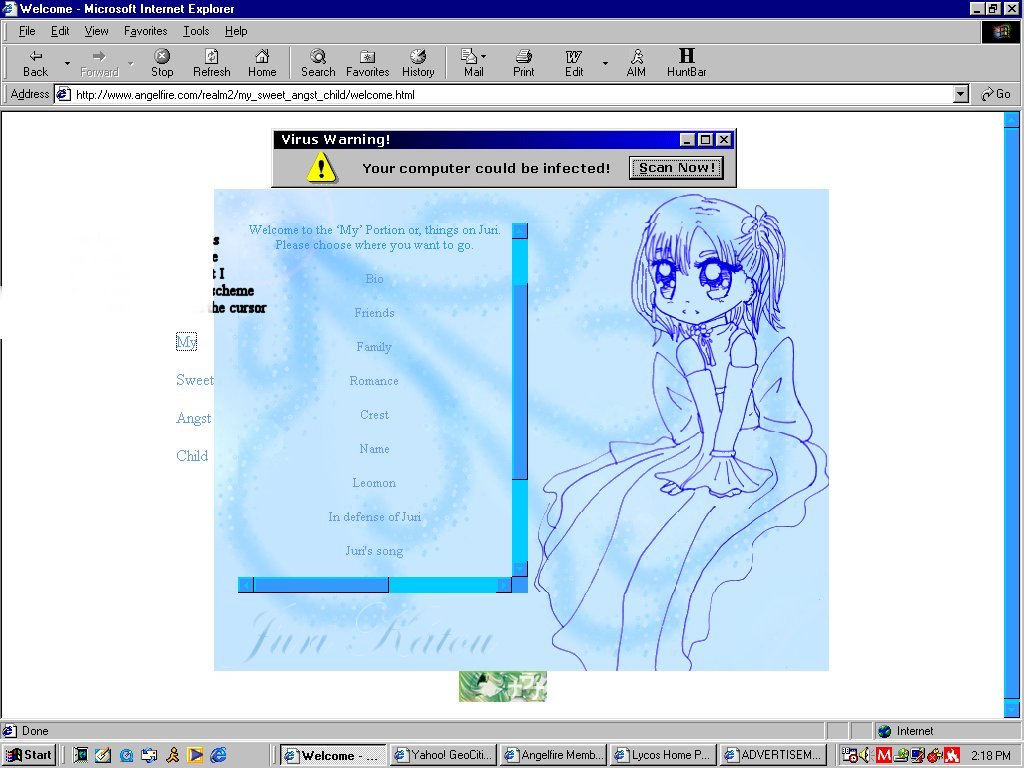The height and width of the screenshot is (768, 1024).
Task: Open the History pane
Action: (418, 63)
